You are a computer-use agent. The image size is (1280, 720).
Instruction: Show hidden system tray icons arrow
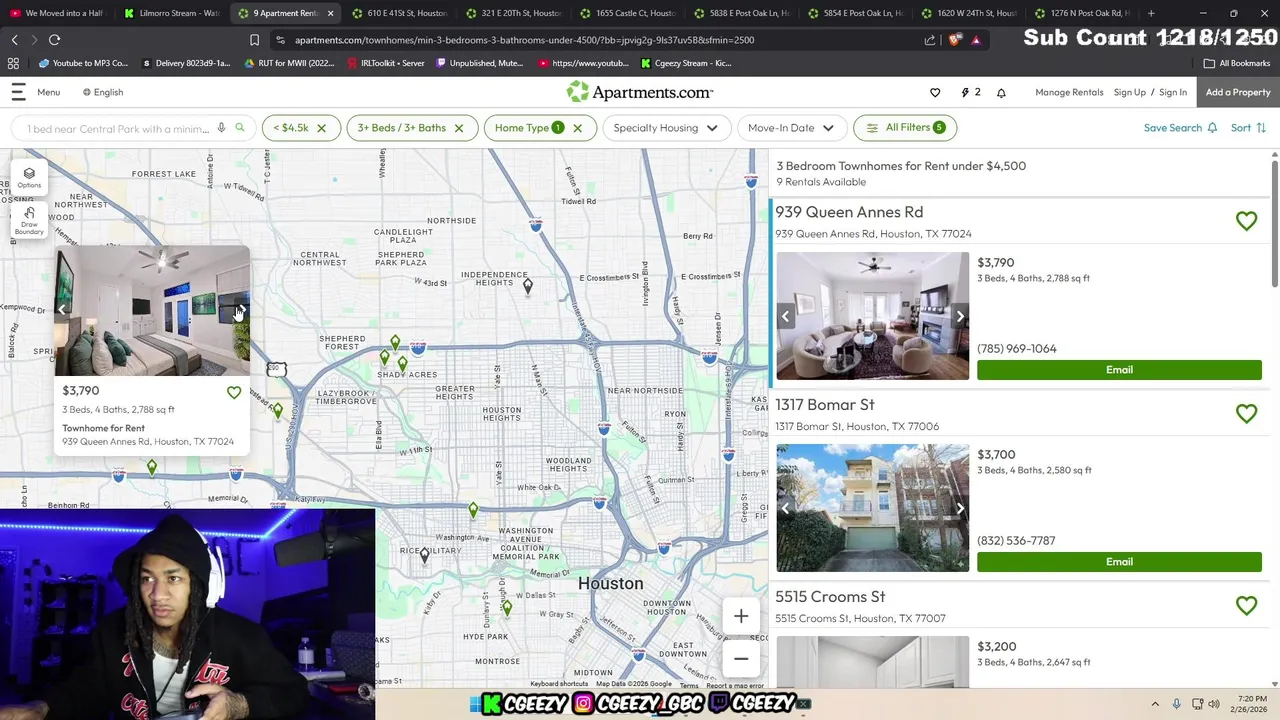[1155, 704]
